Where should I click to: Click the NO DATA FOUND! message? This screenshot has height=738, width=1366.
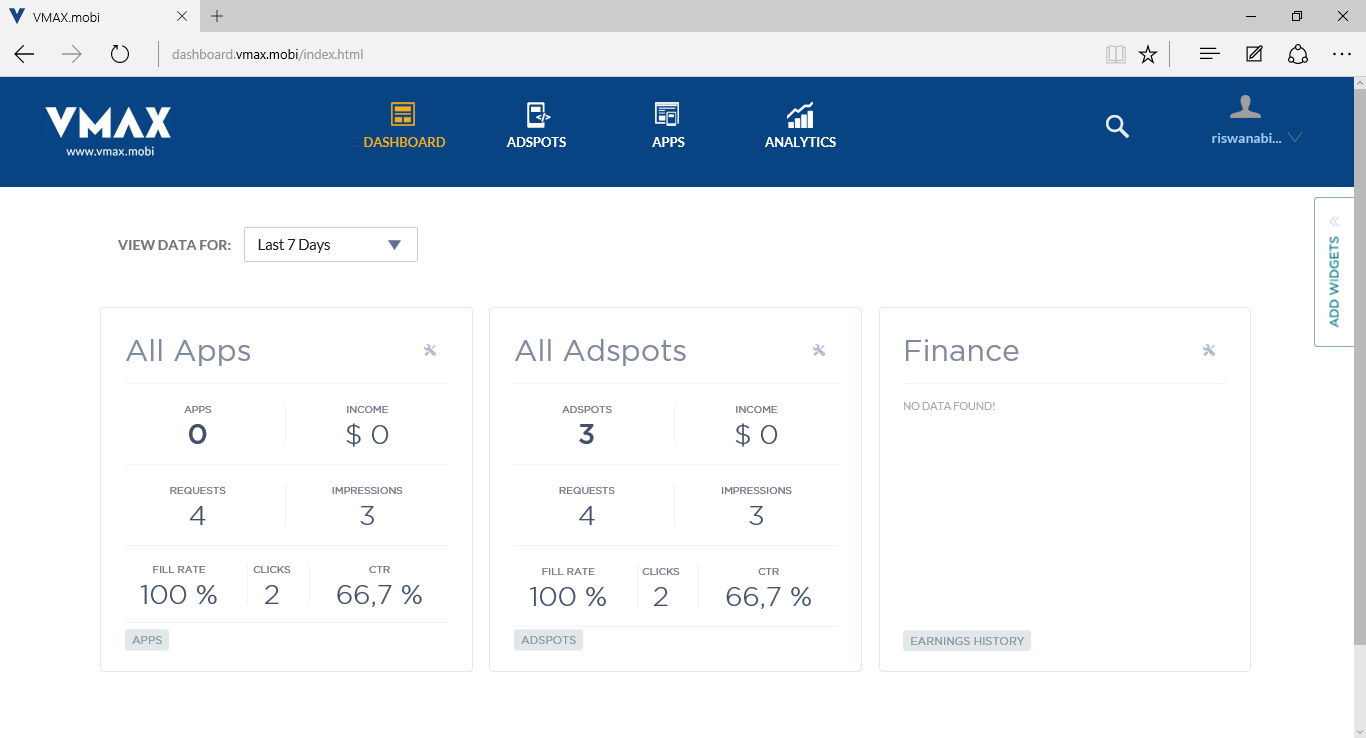pos(949,407)
